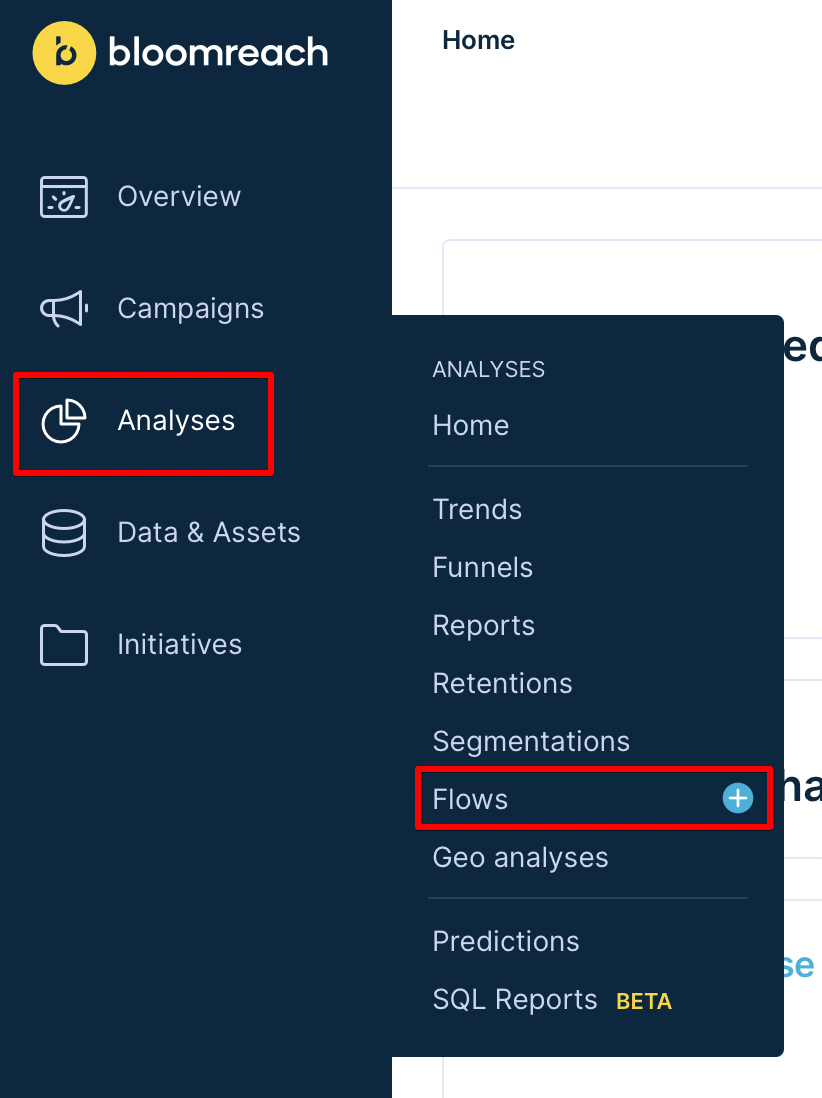Open Funnels in the Analyses submenu

click(482, 568)
